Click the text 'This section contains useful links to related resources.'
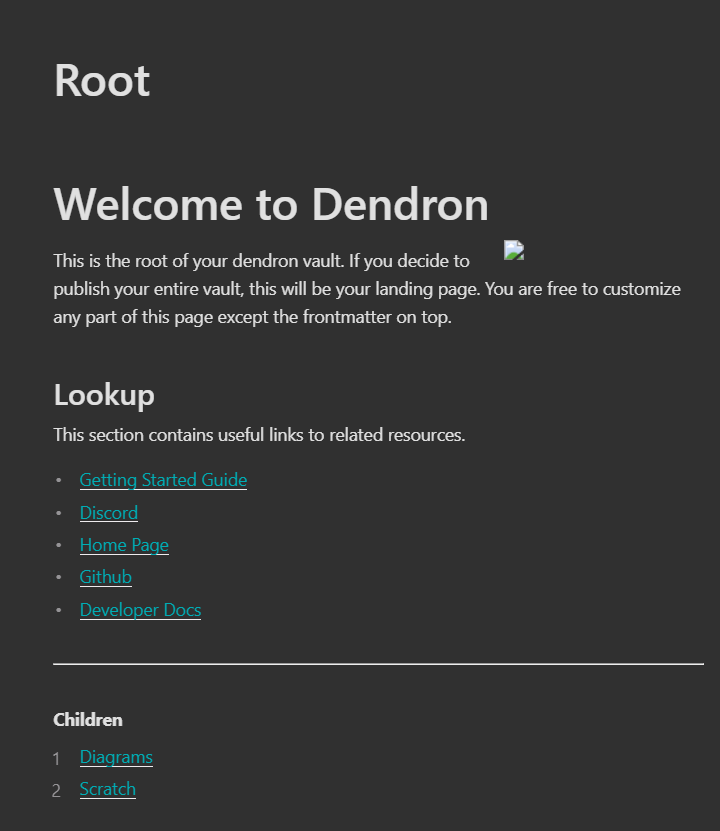 click(259, 435)
